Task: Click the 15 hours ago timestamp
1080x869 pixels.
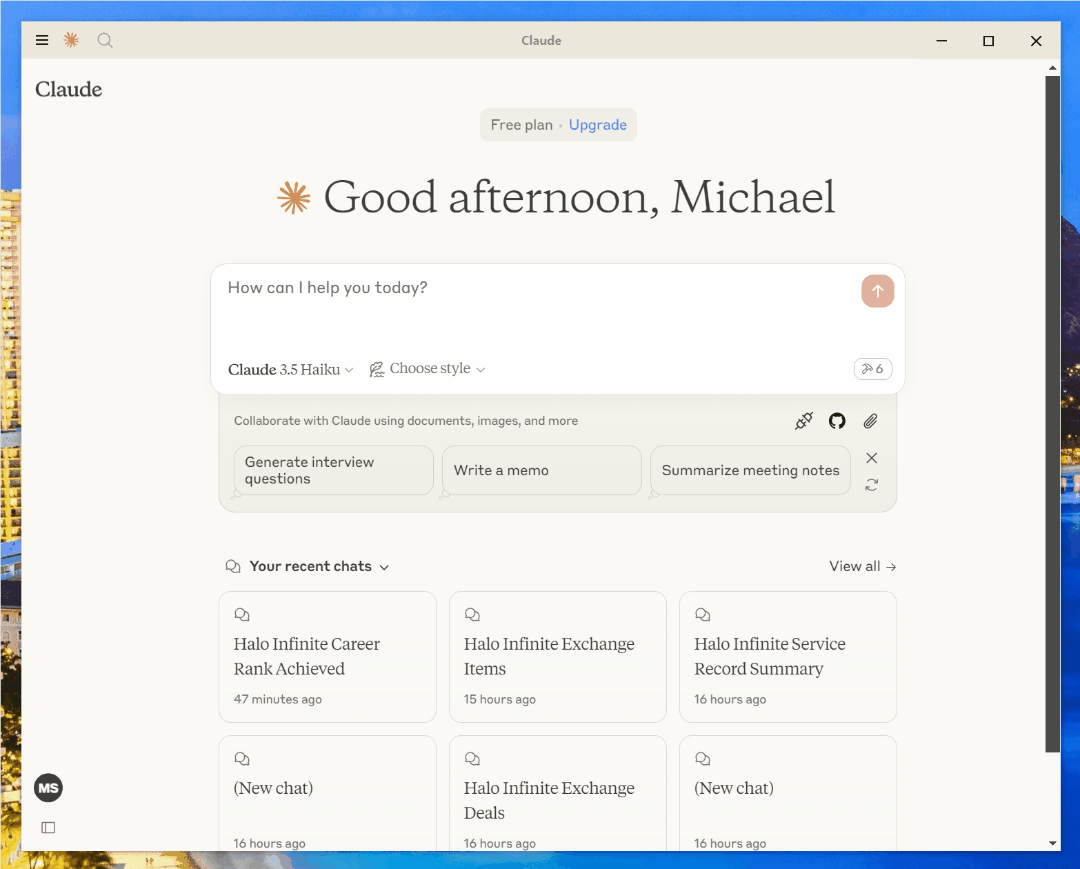Action: point(499,699)
